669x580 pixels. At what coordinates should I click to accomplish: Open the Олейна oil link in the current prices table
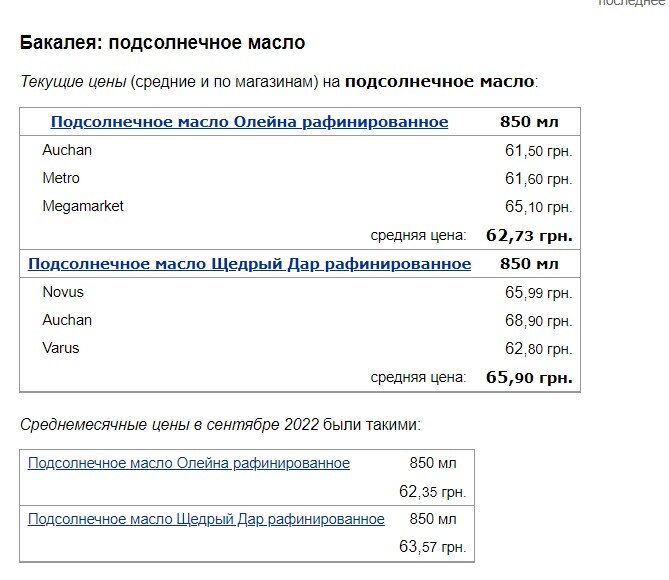click(249, 122)
